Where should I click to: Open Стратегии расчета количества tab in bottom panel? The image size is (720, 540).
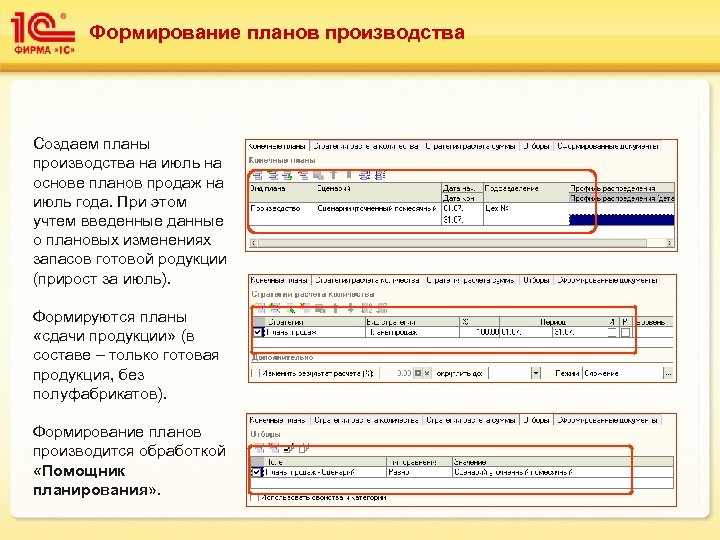click(x=366, y=420)
